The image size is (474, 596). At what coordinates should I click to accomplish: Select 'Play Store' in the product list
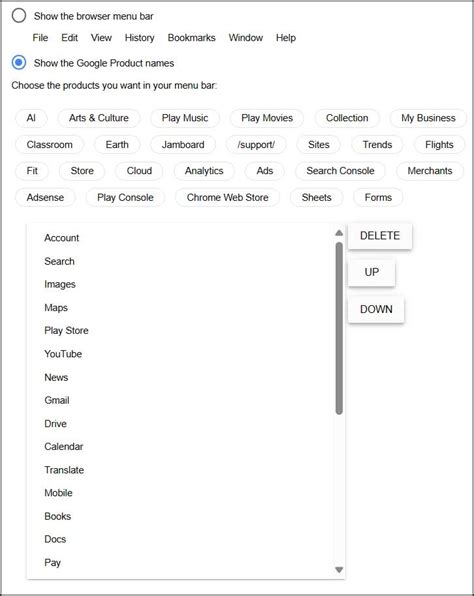181,331
